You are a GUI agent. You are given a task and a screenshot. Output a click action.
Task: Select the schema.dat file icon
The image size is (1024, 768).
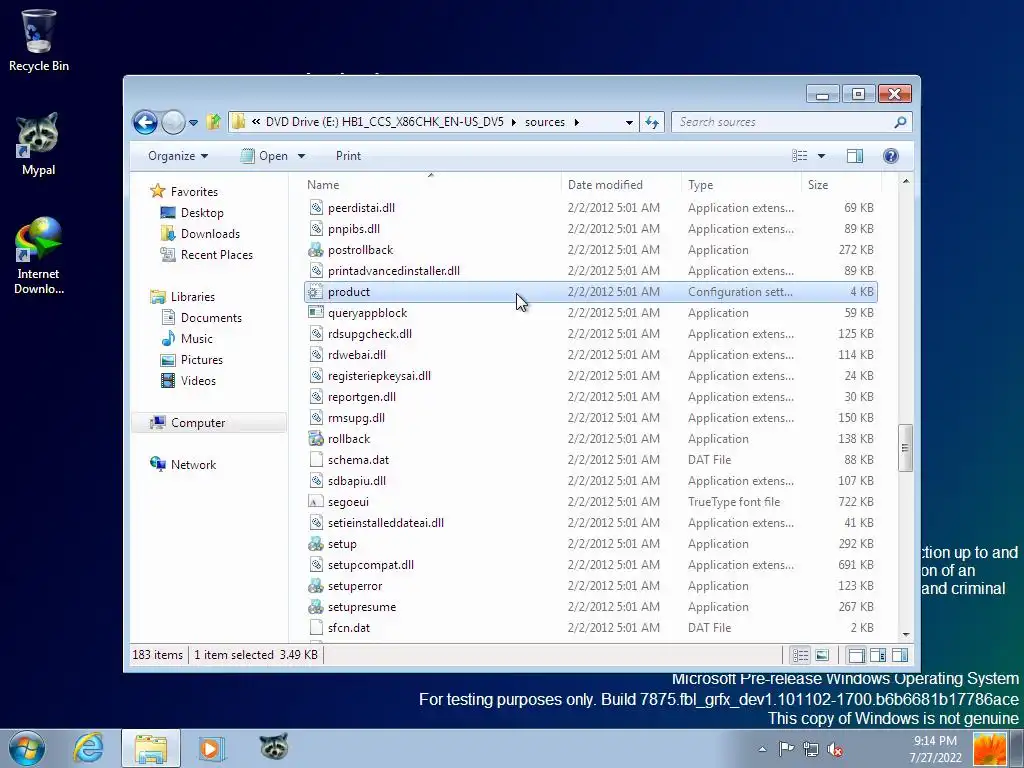(x=316, y=460)
